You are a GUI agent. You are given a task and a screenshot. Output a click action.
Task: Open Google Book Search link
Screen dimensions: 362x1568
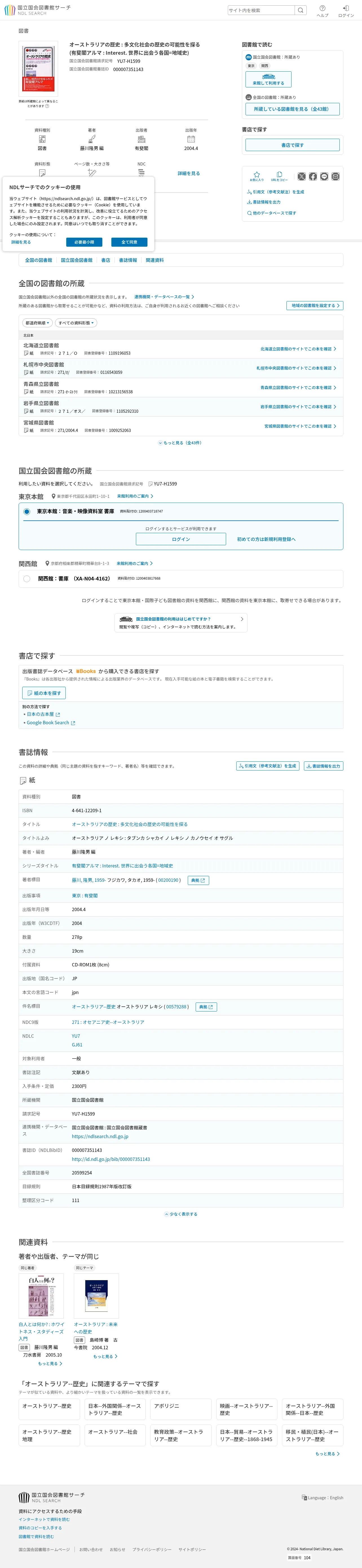coord(50,723)
